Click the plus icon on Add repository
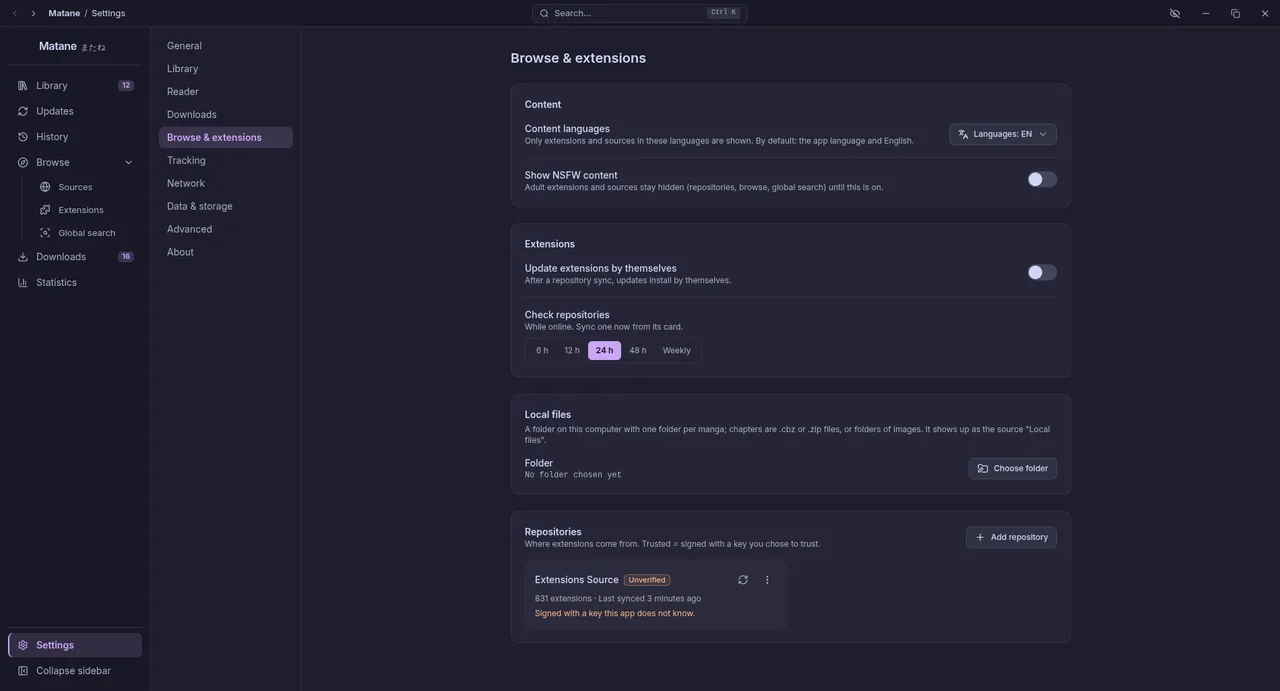 pos(980,538)
